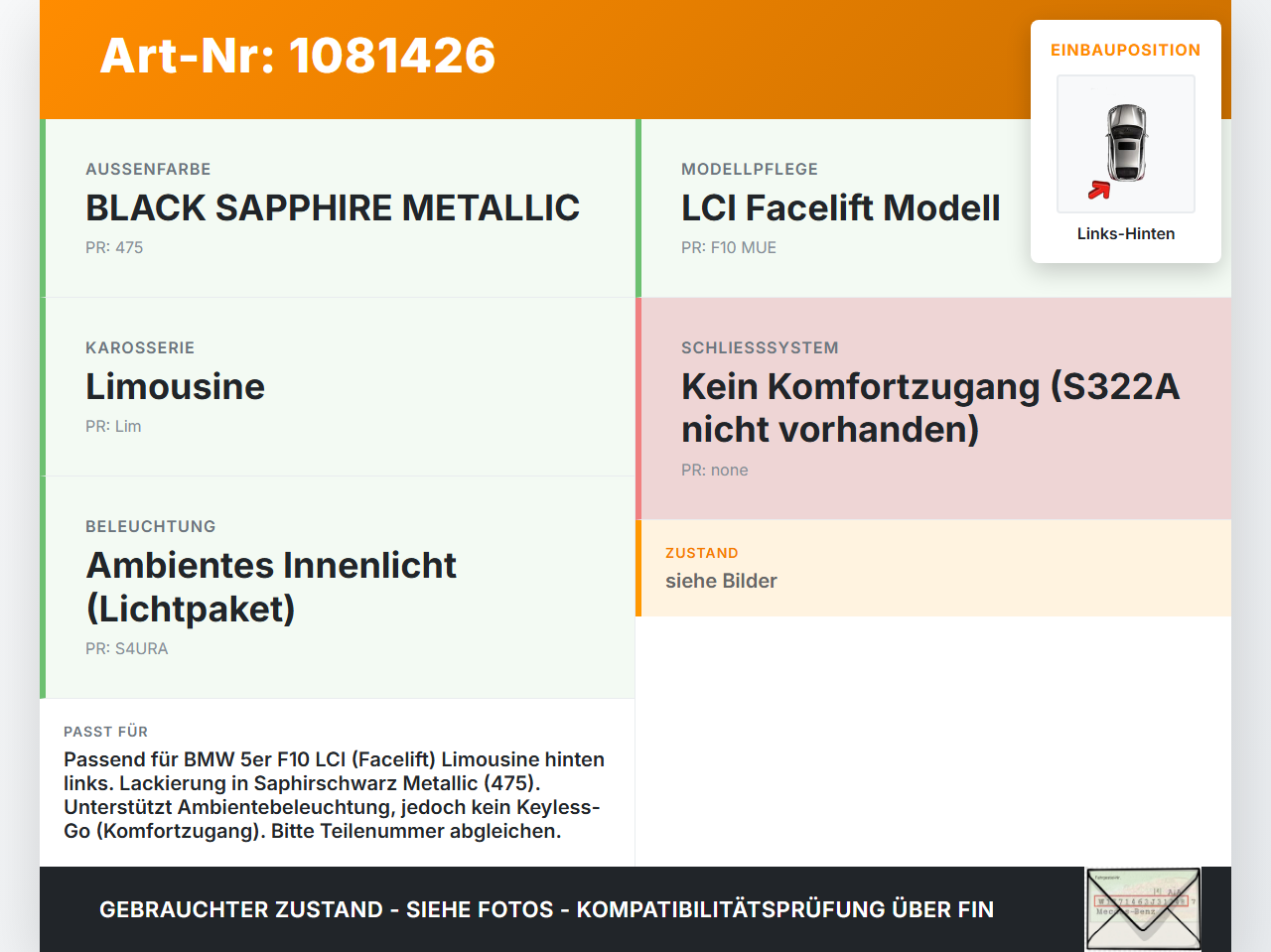Image resolution: width=1271 pixels, height=952 pixels.
Task: Click the MODELLPFLEGE label
Action: (750, 169)
